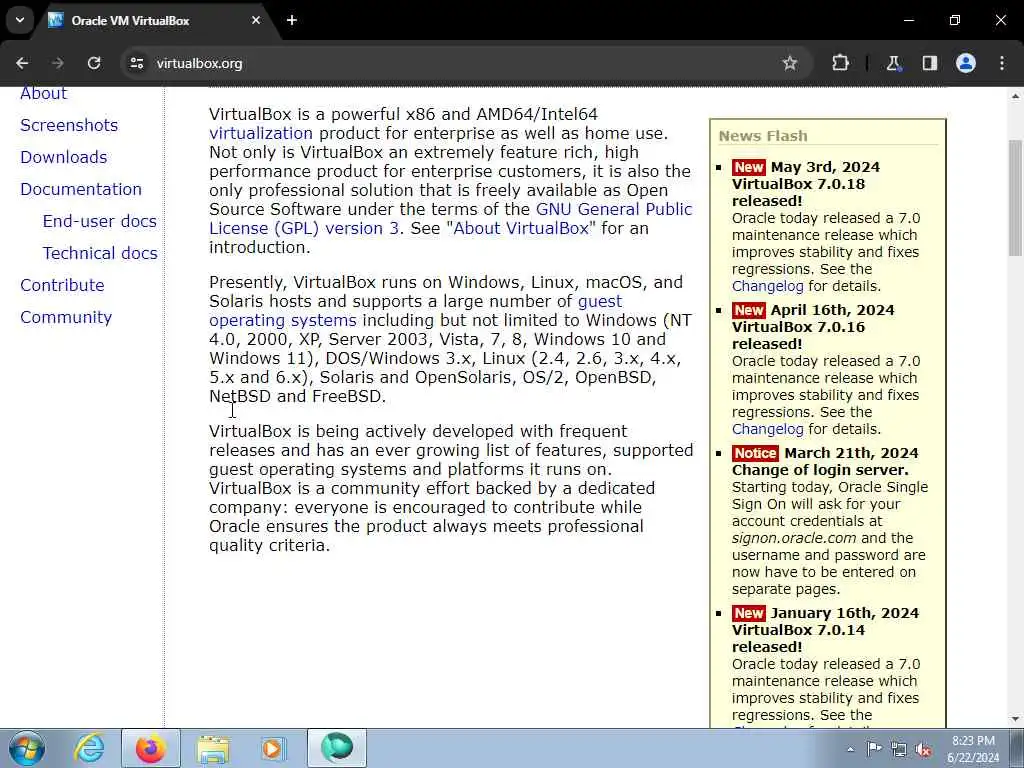Image resolution: width=1024 pixels, height=768 pixels.
Task: Open Windows Explorer folder on taskbar
Action: click(213, 748)
